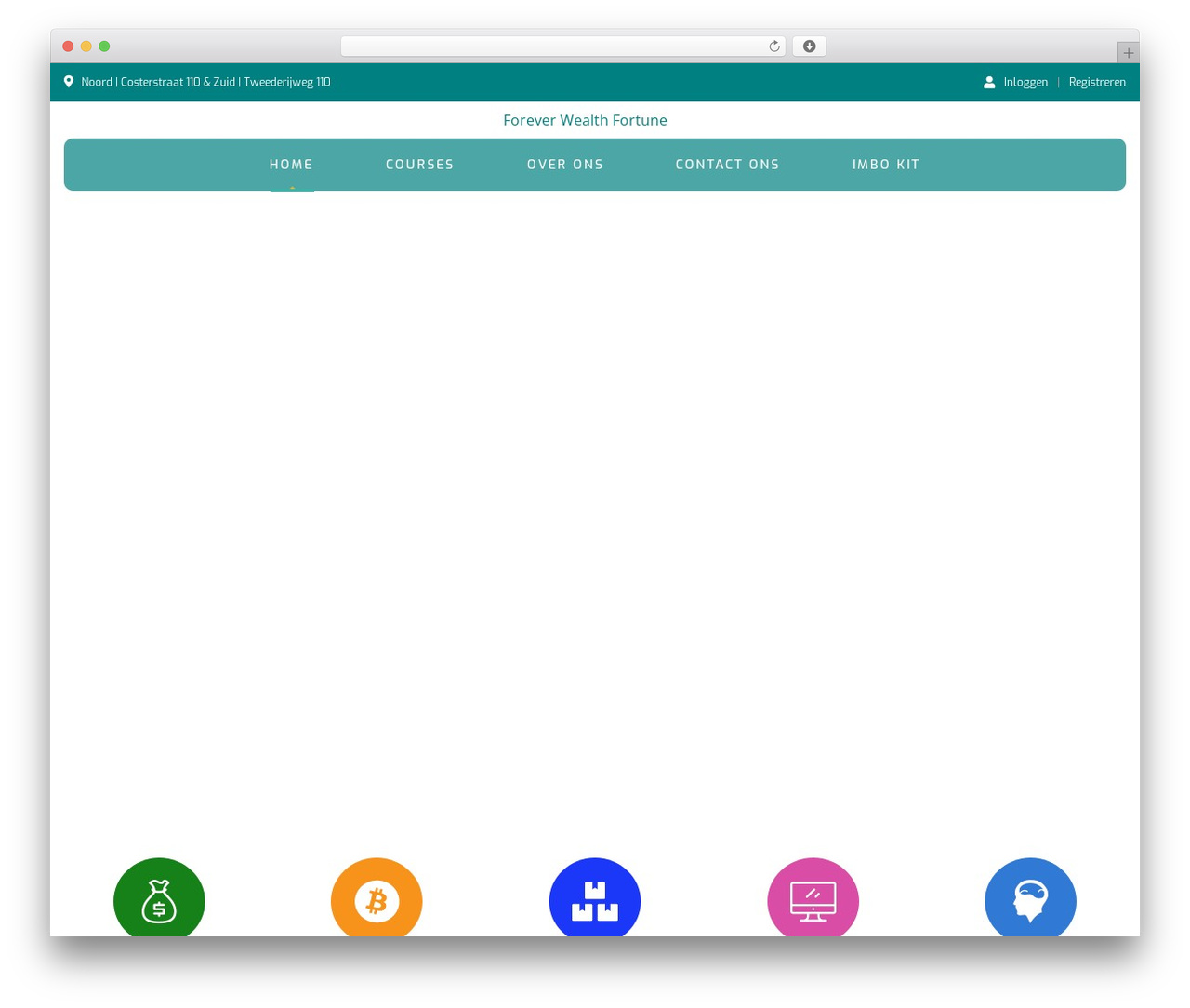Open CONTACT ONS menu item
Screen dimensions: 1190x1008
pyautogui.click(x=728, y=165)
